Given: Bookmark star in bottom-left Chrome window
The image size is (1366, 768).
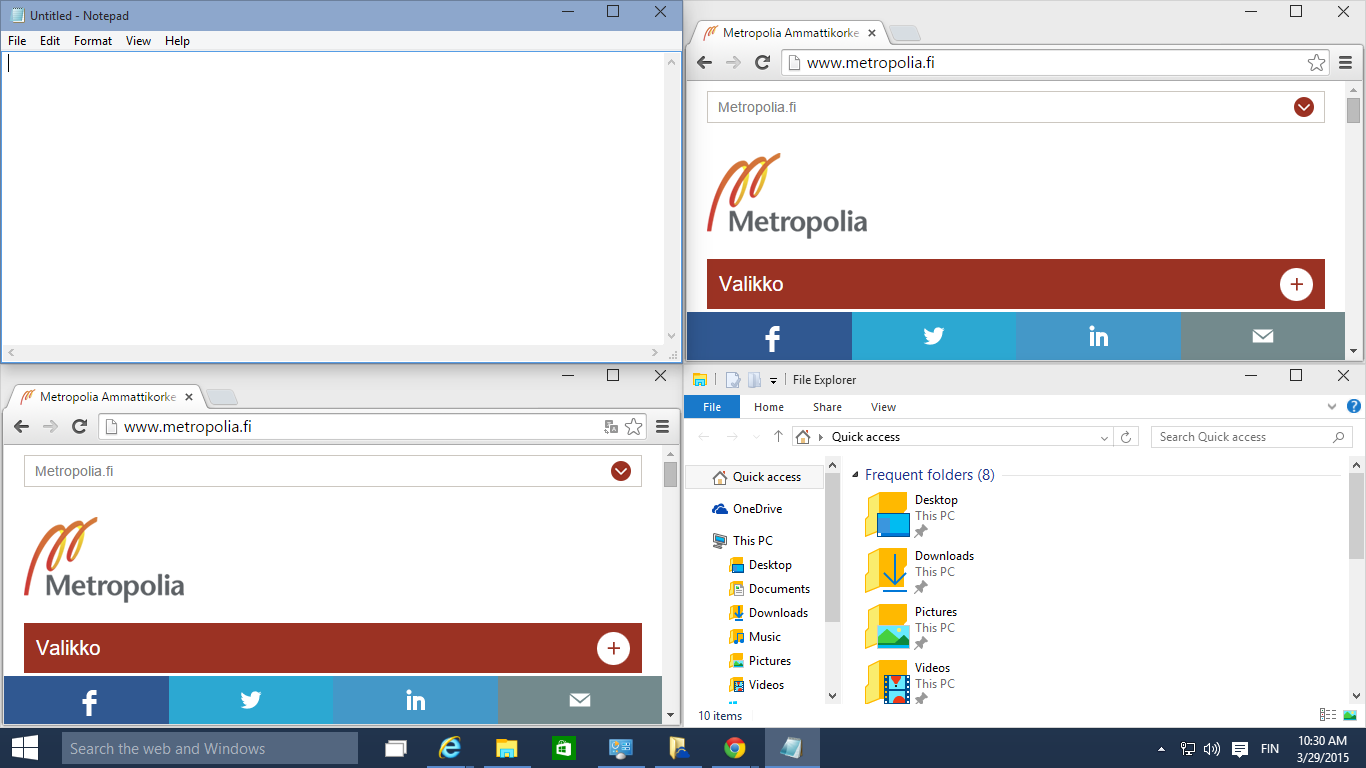Looking at the screenshot, I should [x=633, y=427].
